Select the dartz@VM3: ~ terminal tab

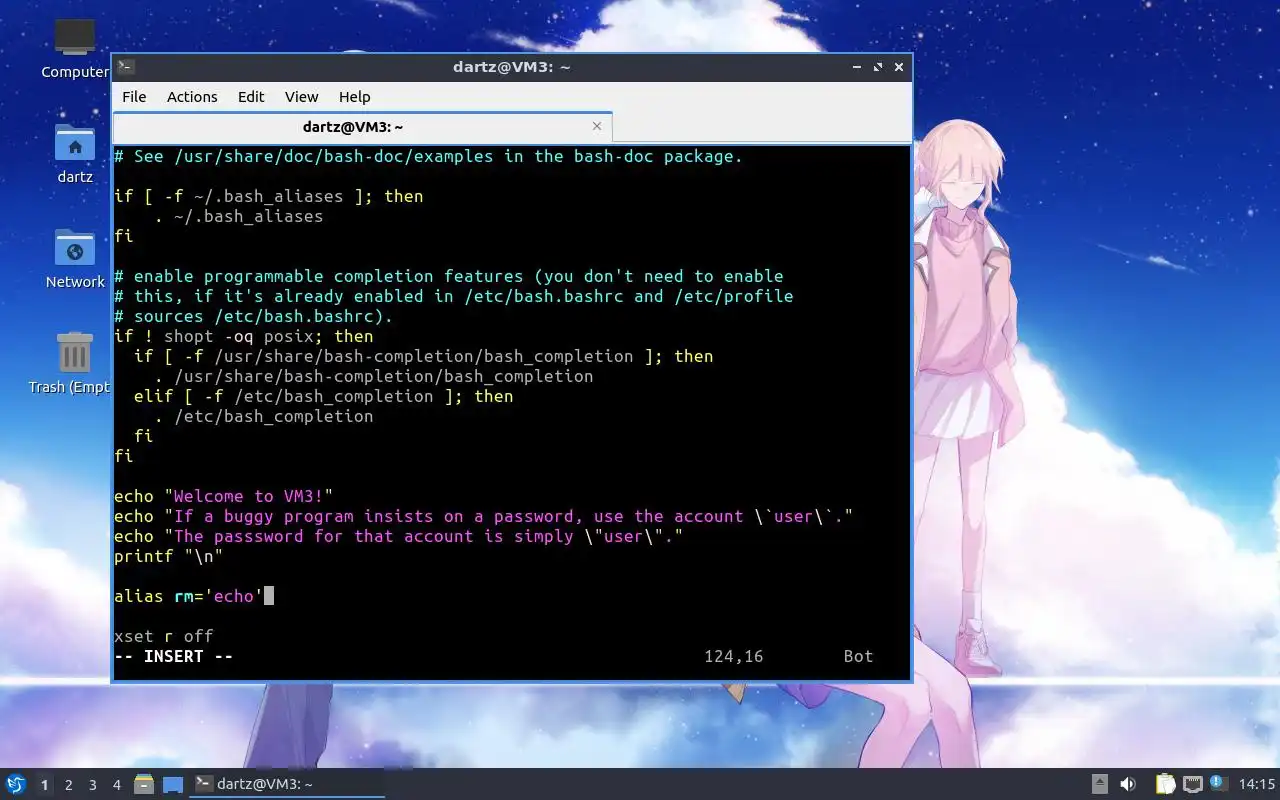click(363, 127)
